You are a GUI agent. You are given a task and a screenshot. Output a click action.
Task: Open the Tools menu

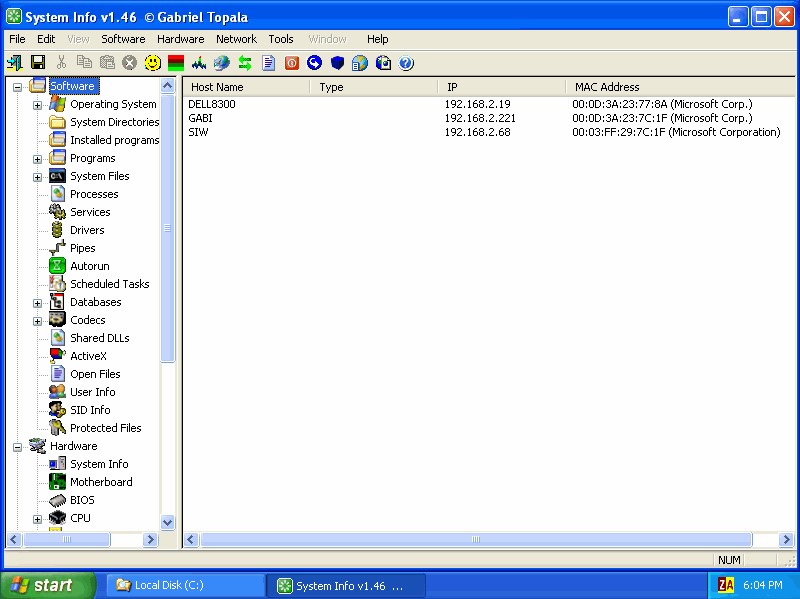(x=281, y=39)
